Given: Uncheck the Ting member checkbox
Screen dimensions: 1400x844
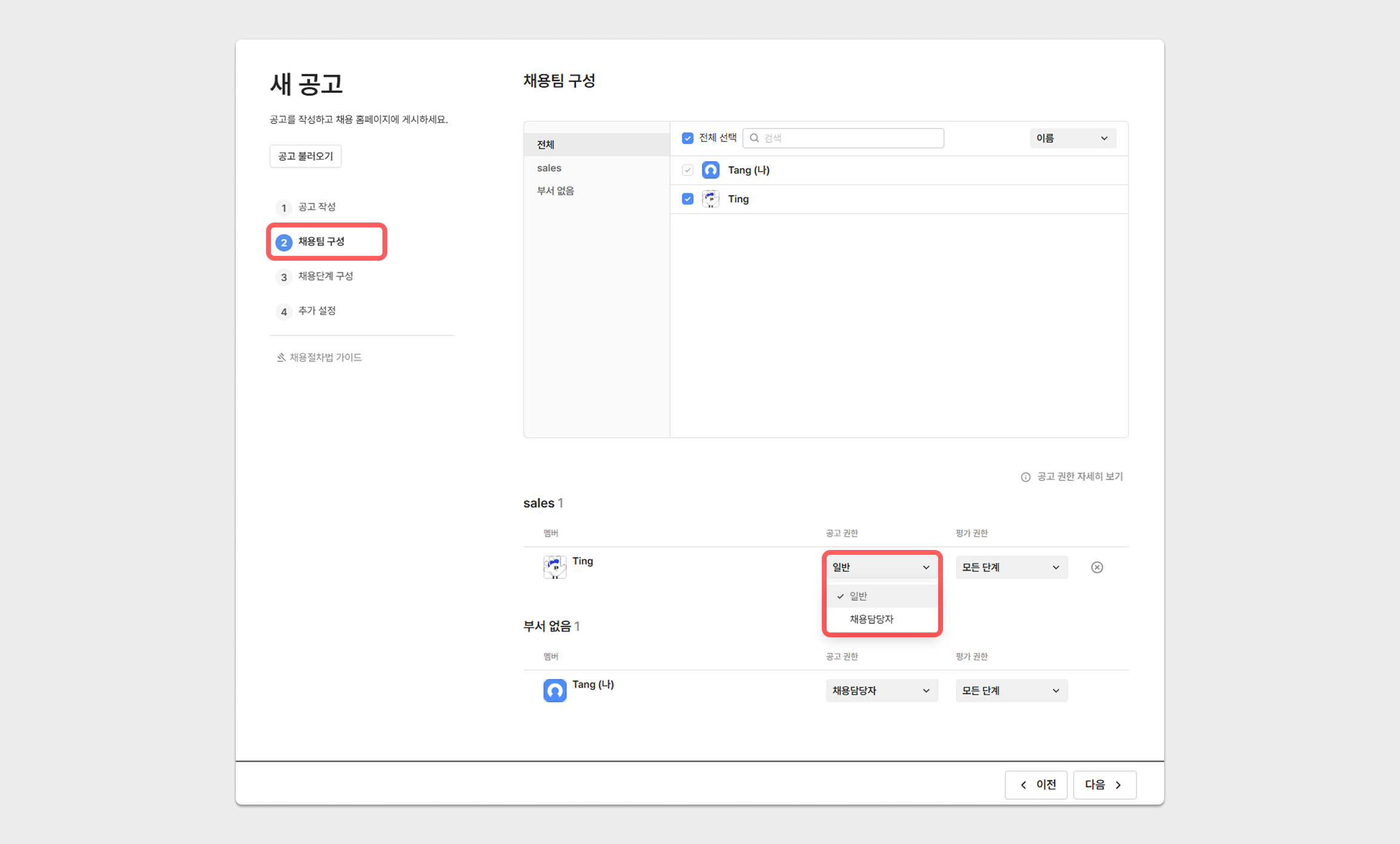Looking at the screenshot, I should [x=687, y=199].
